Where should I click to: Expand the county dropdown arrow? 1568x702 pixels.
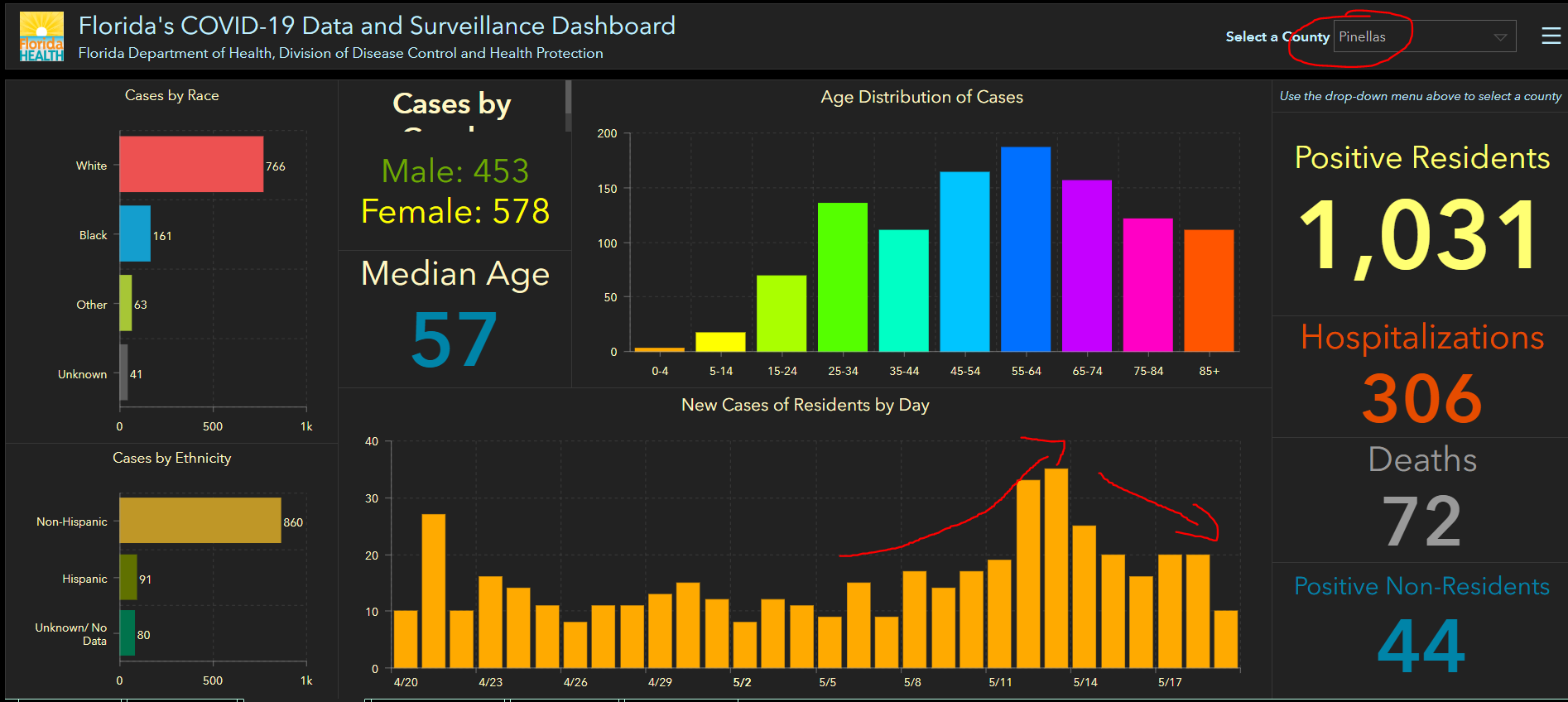pos(1500,37)
